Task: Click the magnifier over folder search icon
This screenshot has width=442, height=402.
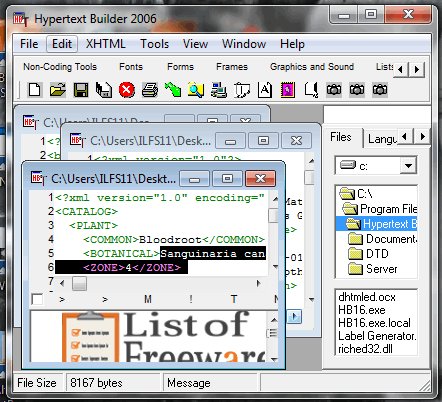Action: 196,90
